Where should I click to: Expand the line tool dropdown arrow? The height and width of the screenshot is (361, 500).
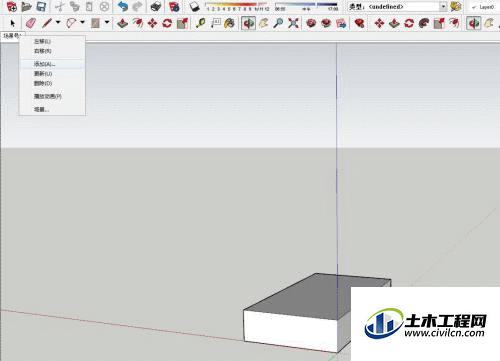(58, 22)
